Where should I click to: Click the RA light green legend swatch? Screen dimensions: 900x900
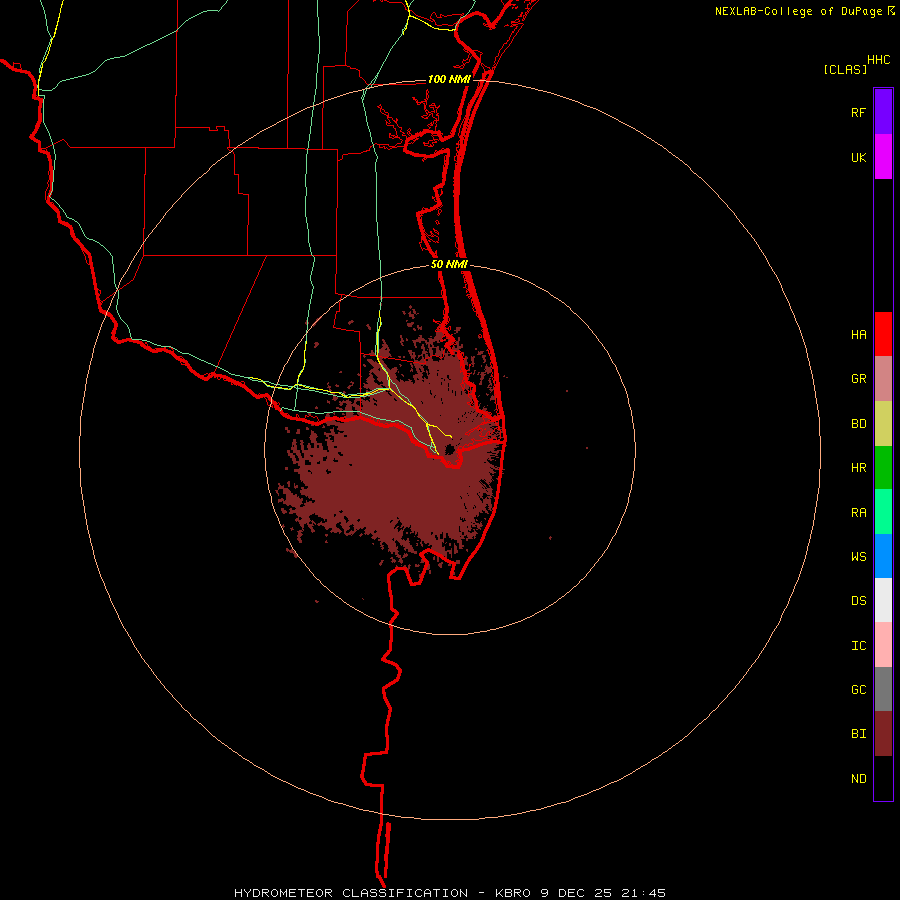pyautogui.click(x=883, y=512)
